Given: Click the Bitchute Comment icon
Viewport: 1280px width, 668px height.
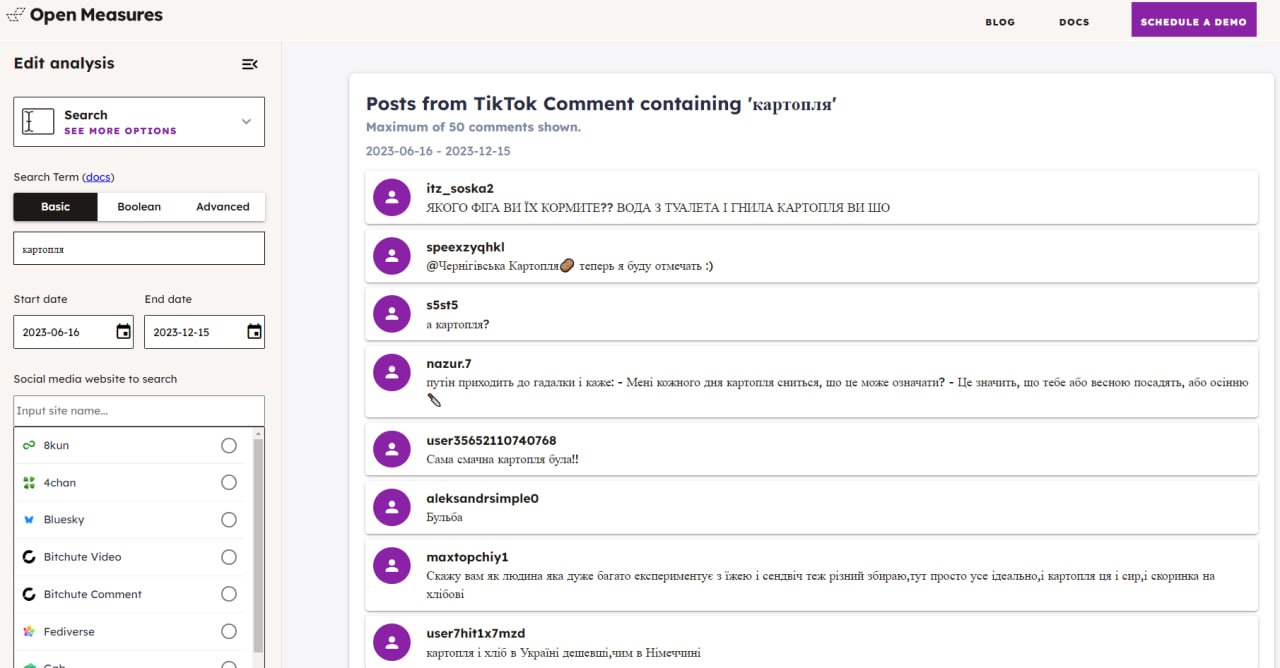Looking at the screenshot, I should pyautogui.click(x=29, y=594).
